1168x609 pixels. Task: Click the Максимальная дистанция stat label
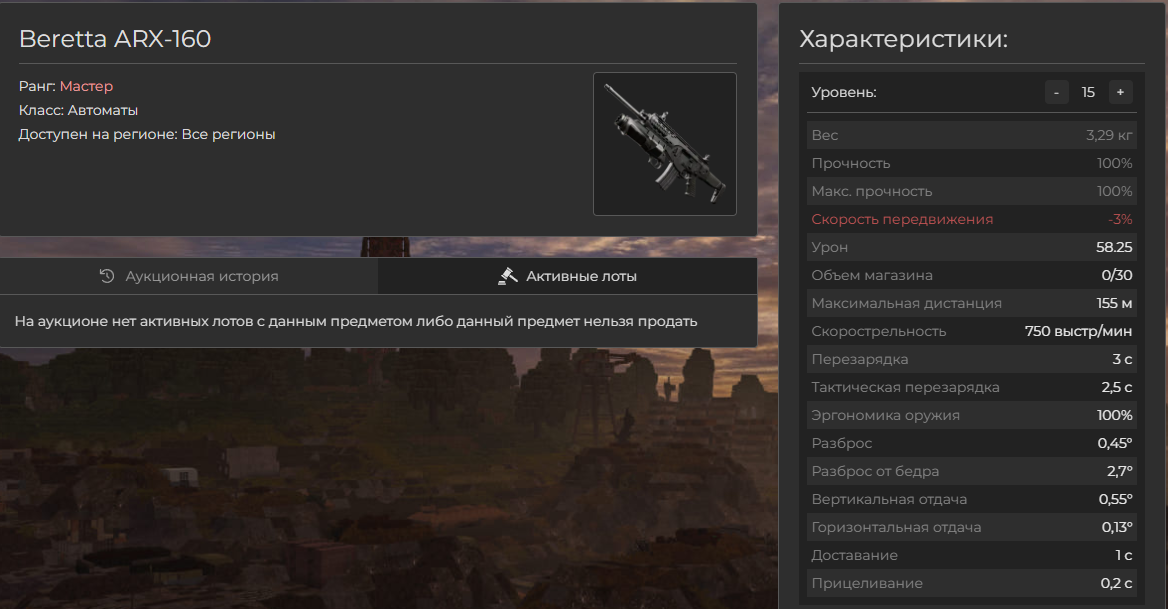tap(907, 304)
